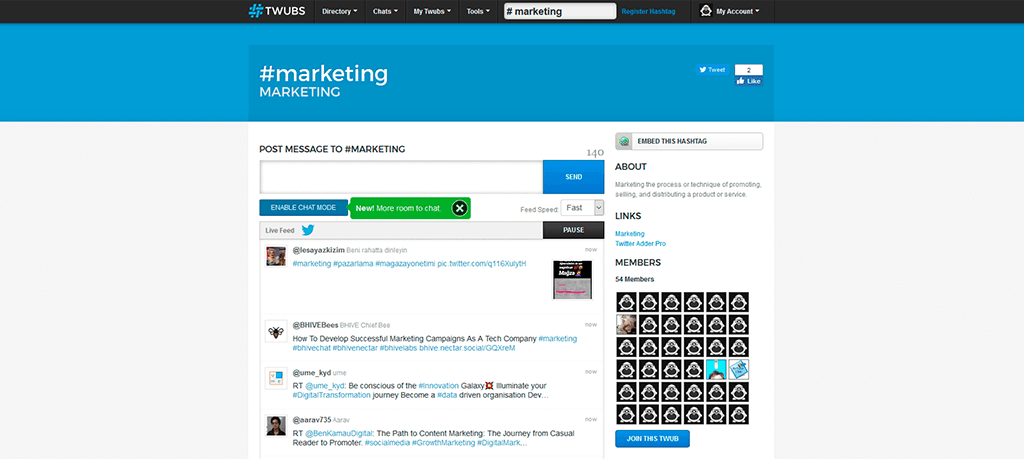Open @BHIVEBees profile link
Screen dimensions: 1024x459
(x=315, y=325)
